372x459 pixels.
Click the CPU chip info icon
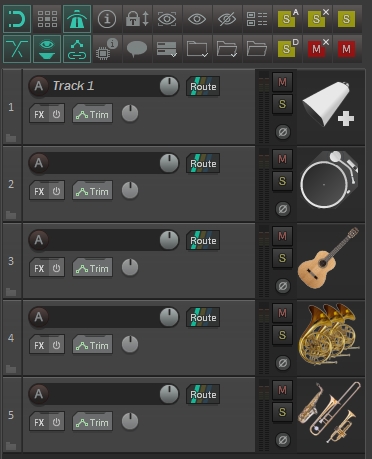(107, 49)
